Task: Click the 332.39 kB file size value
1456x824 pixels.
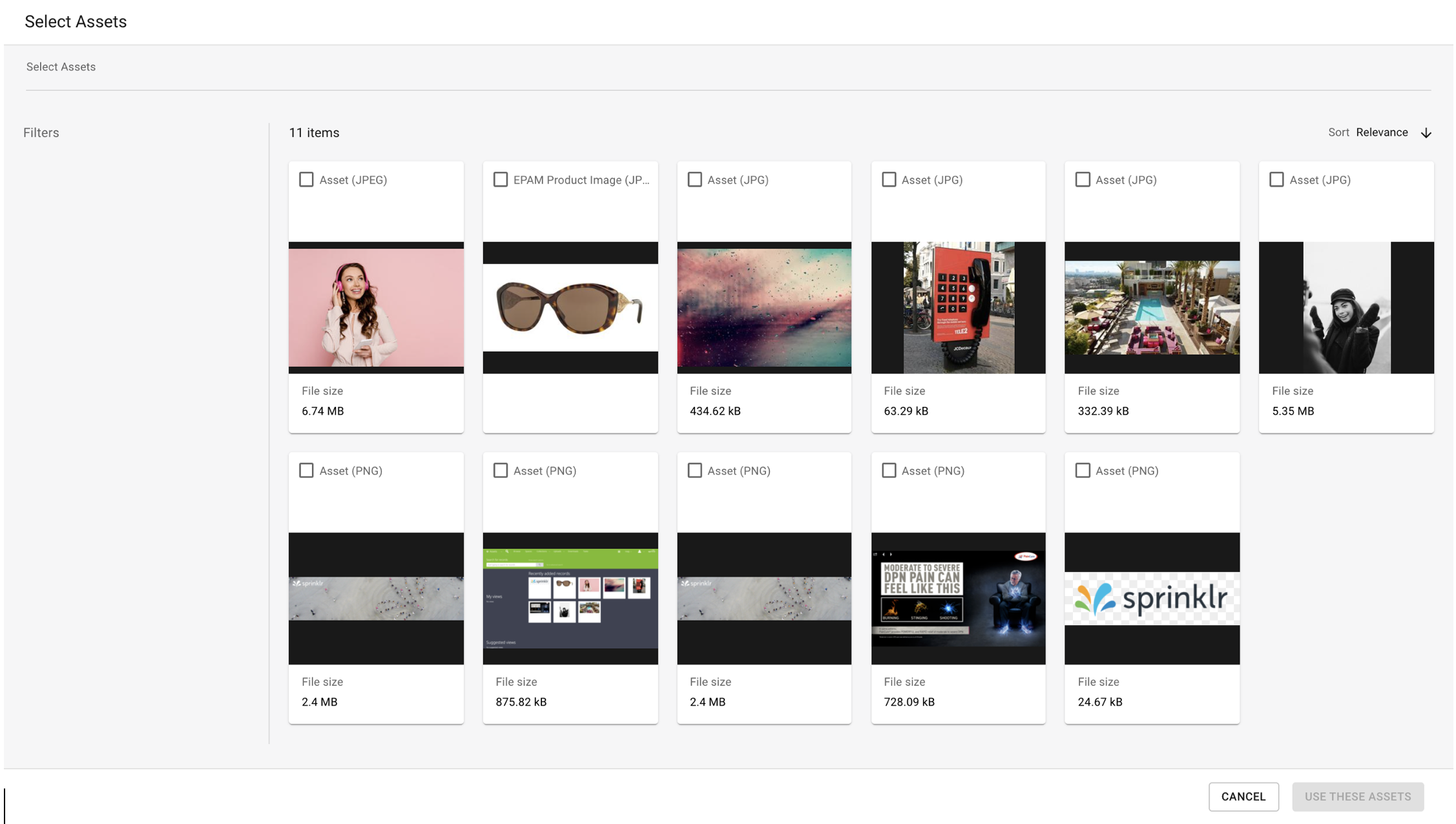Action: click(x=1103, y=411)
